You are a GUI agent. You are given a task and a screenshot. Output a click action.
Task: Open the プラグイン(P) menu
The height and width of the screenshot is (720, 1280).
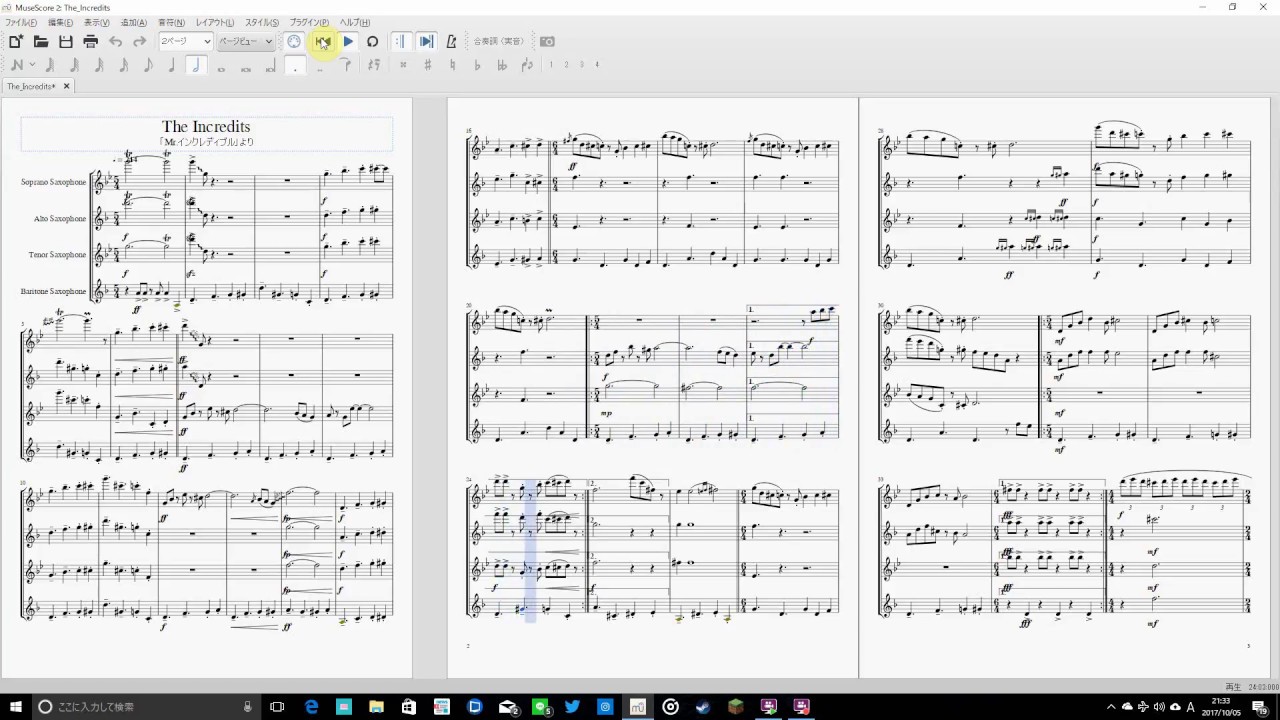(309, 22)
